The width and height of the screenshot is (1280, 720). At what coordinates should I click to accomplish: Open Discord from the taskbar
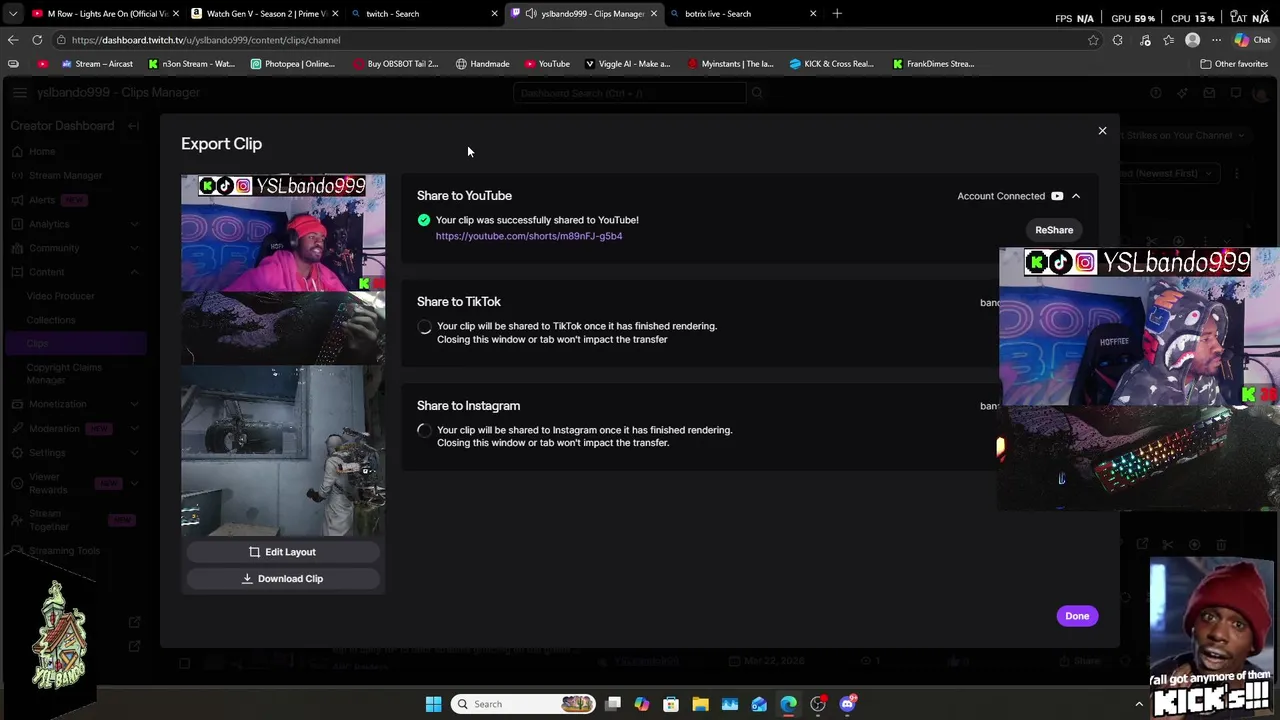pyautogui.click(x=848, y=704)
